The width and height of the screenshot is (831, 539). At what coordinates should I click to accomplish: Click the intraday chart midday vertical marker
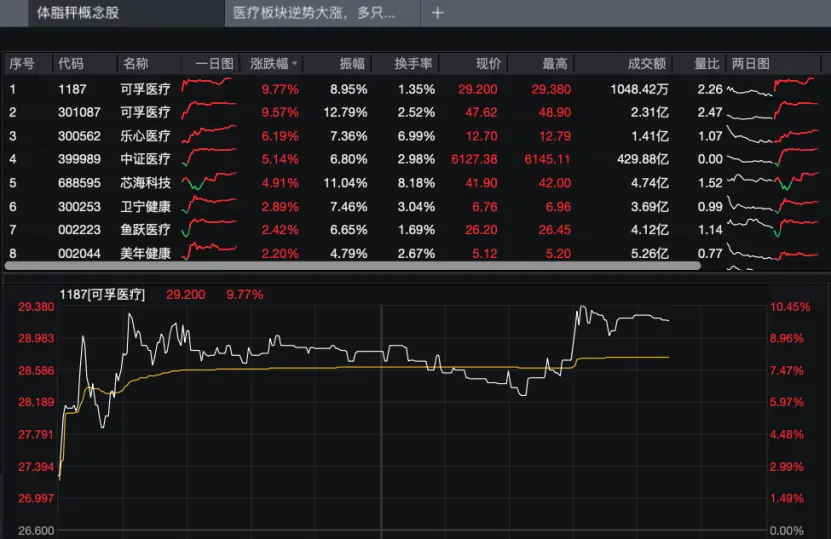click(381, 418)
